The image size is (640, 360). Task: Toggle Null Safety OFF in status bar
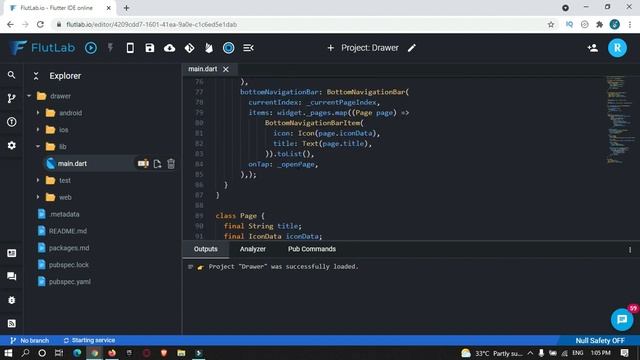click(x=600, y=340)
